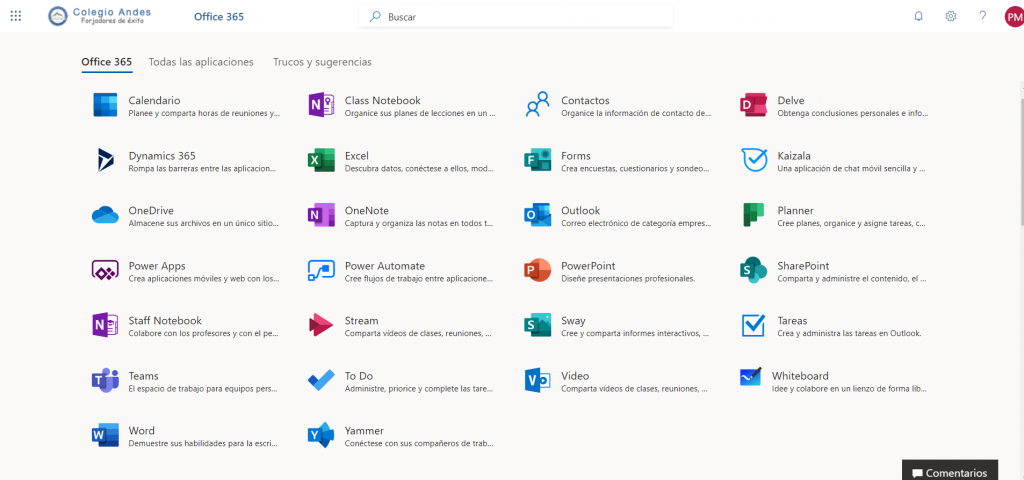Image resolution: width=1024 pixels, height=480 pixels.
Task: Launch the Planner icon
Action: pos(754,215)
